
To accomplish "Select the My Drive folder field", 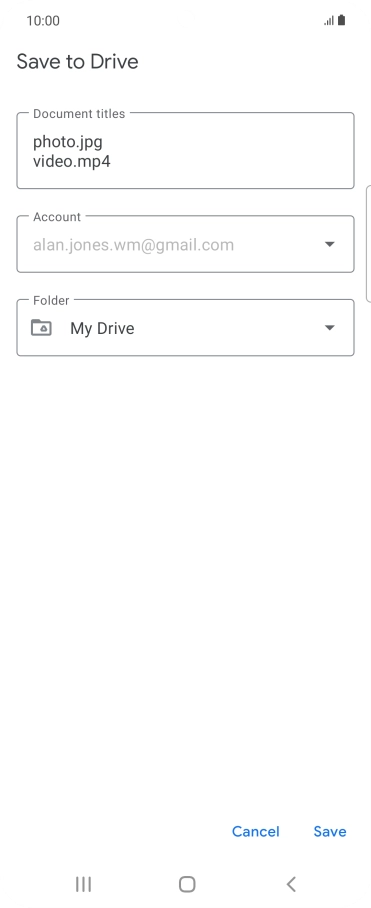I will click(x=185, y=328).
